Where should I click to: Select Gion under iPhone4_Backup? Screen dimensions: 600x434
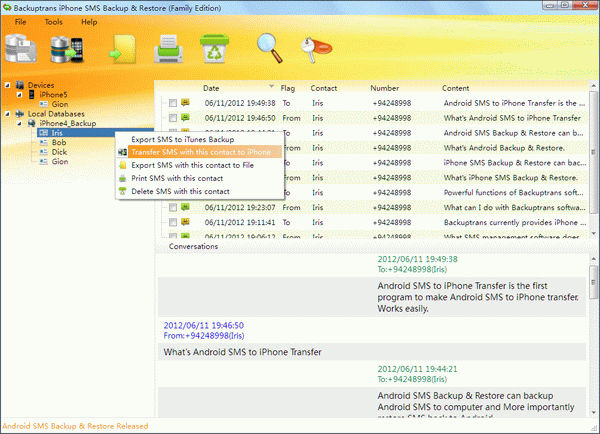60,162
